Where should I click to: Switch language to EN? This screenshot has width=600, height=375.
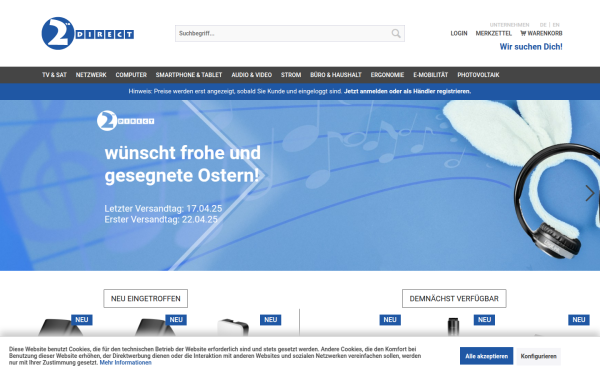point(556,25)
